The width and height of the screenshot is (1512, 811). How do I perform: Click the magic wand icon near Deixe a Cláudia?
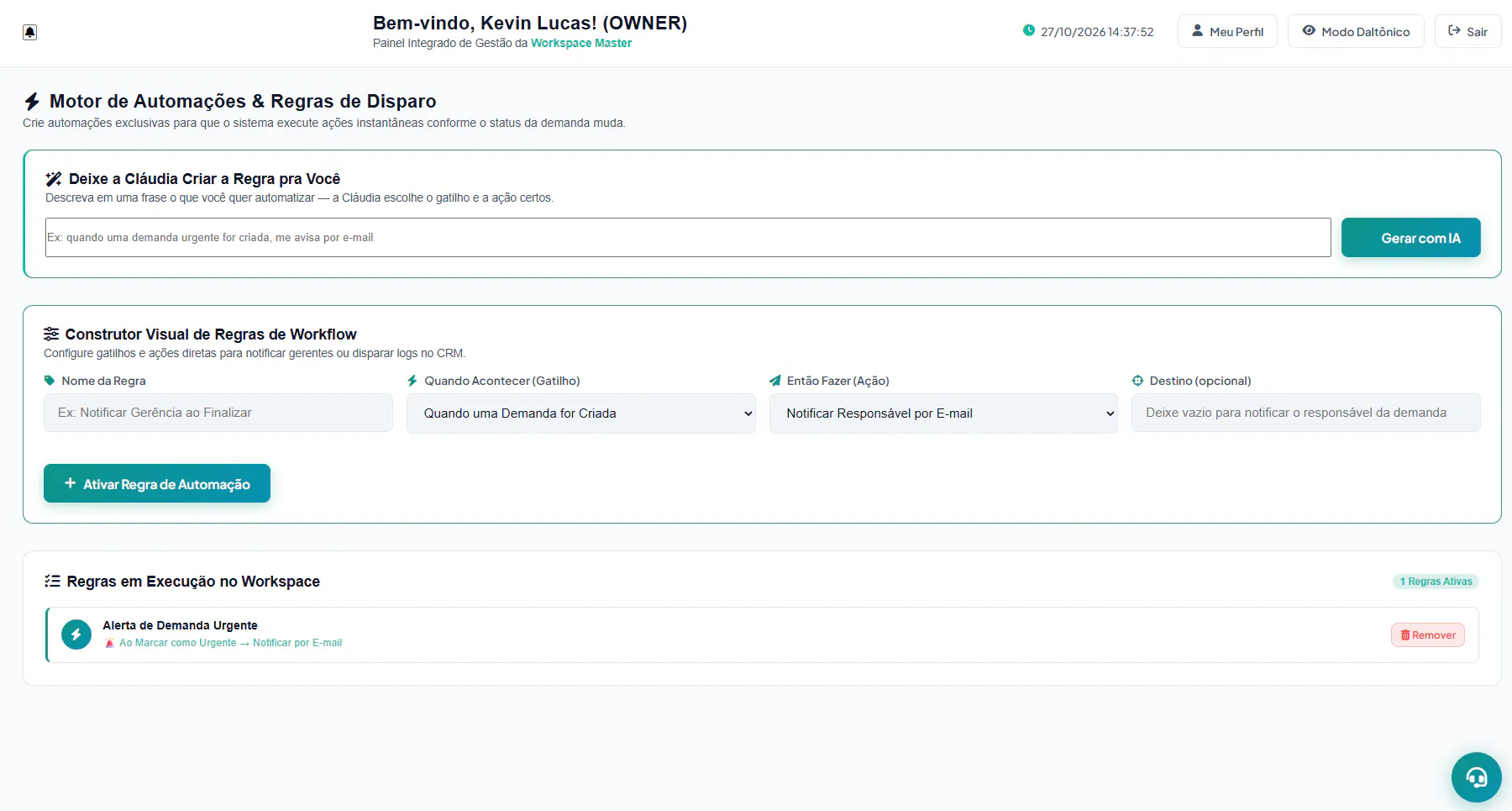[54, 179]
